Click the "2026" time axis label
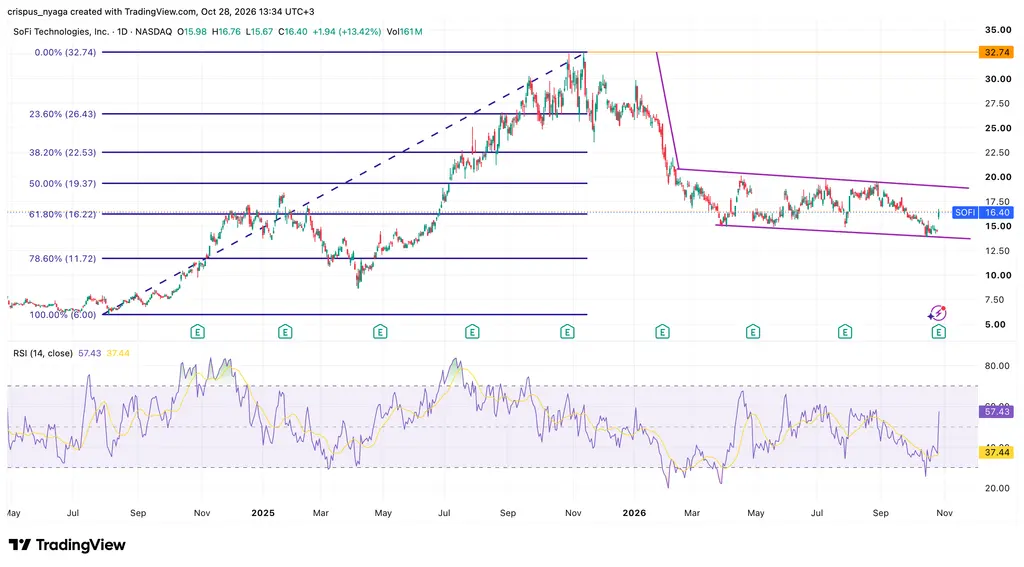Screen dimensions: 1024x567 [634, 513]
